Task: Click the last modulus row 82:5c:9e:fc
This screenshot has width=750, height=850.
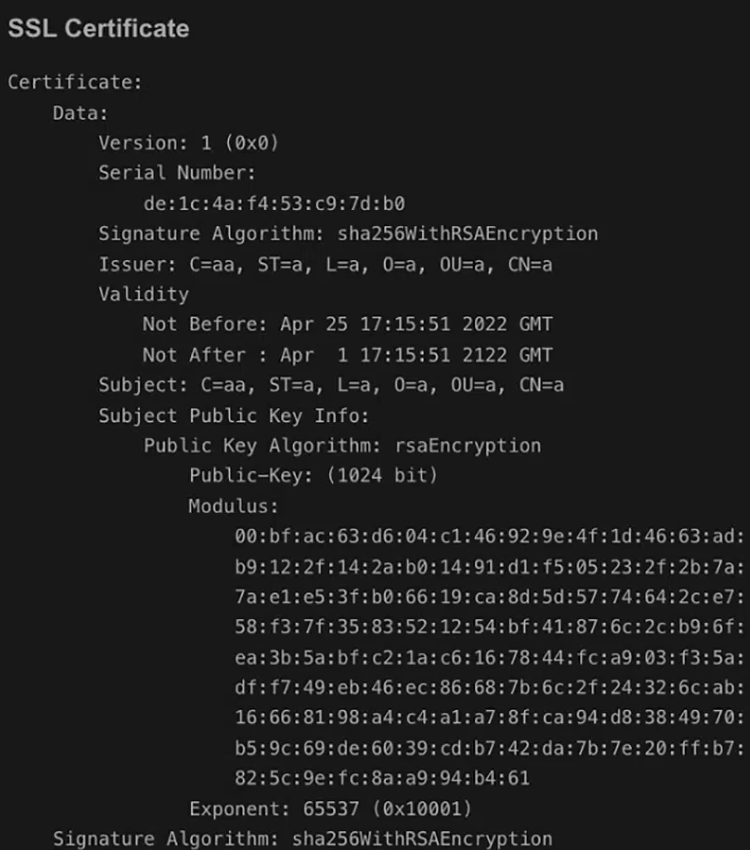Action: point(382,778)
